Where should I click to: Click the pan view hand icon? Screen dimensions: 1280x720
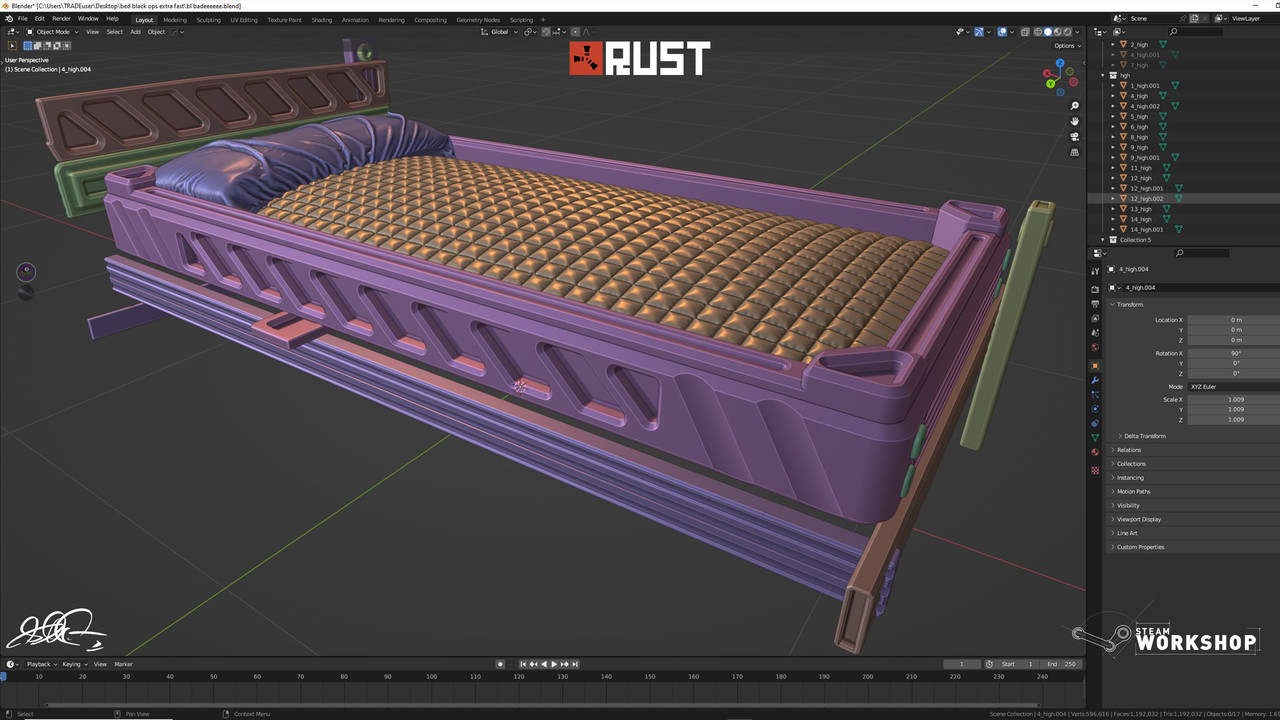point(1075,121)
